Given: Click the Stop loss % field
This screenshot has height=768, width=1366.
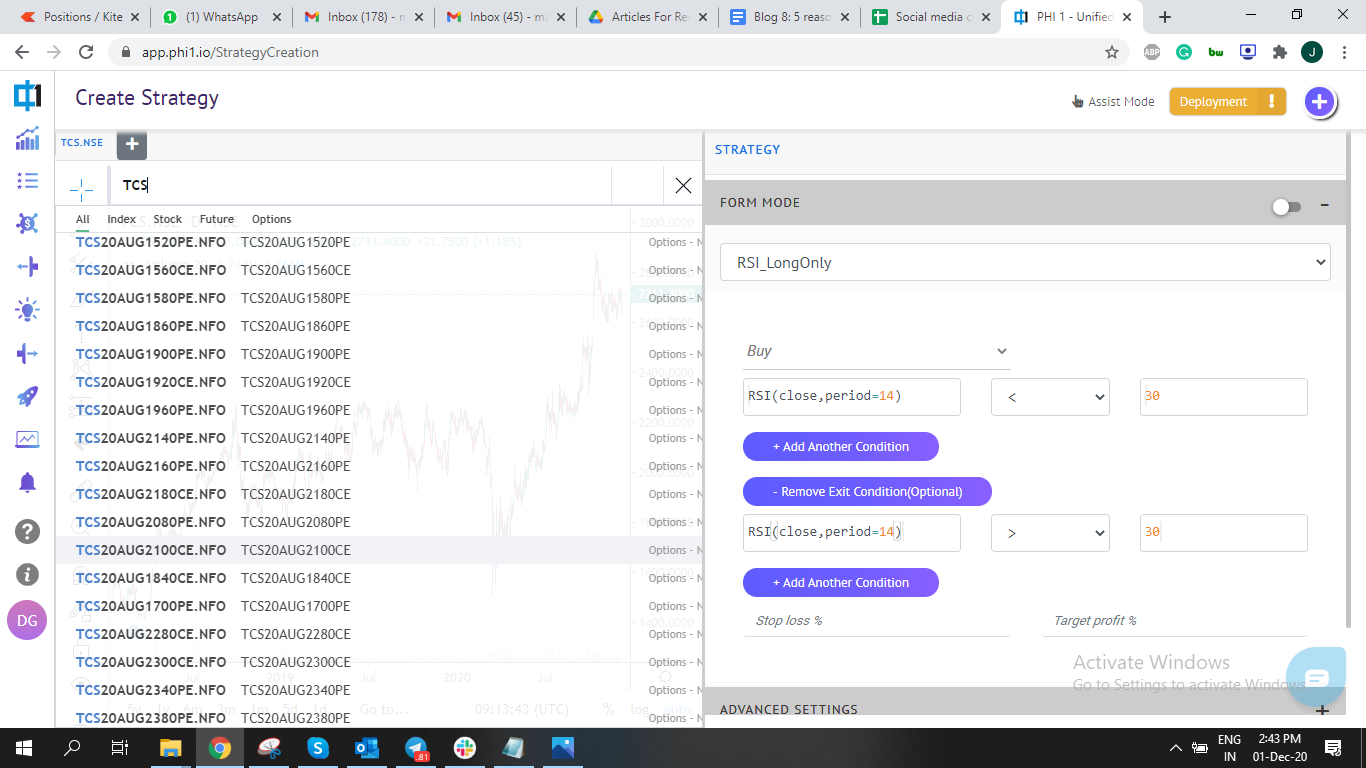Looking at the screenshot, I should 877,621.
